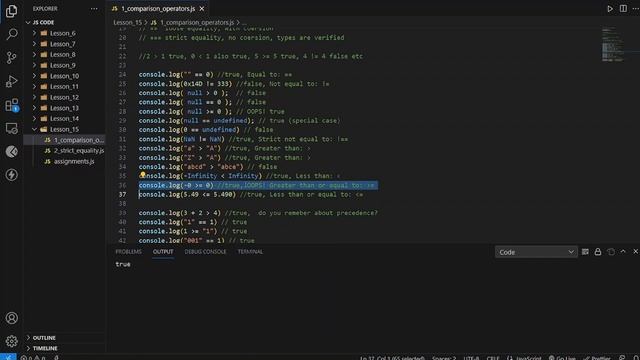Viewport: 640px width, 360px height.
Task: Open the Accounts menu icon
Action: 11,318
